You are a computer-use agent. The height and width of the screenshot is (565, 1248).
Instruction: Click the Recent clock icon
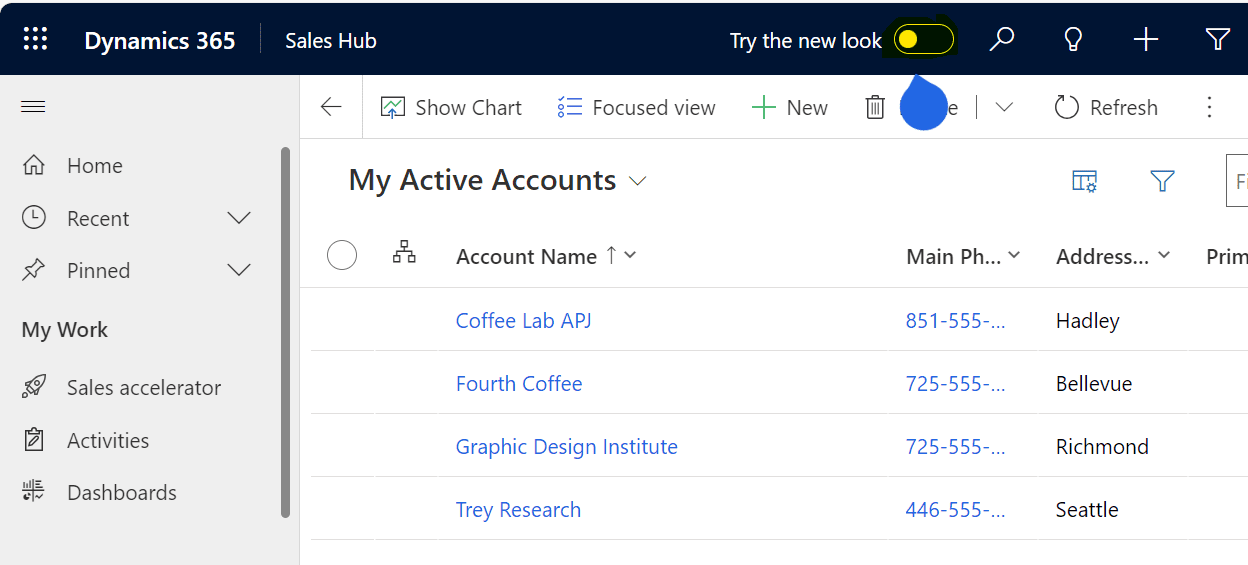click(34, 217)
